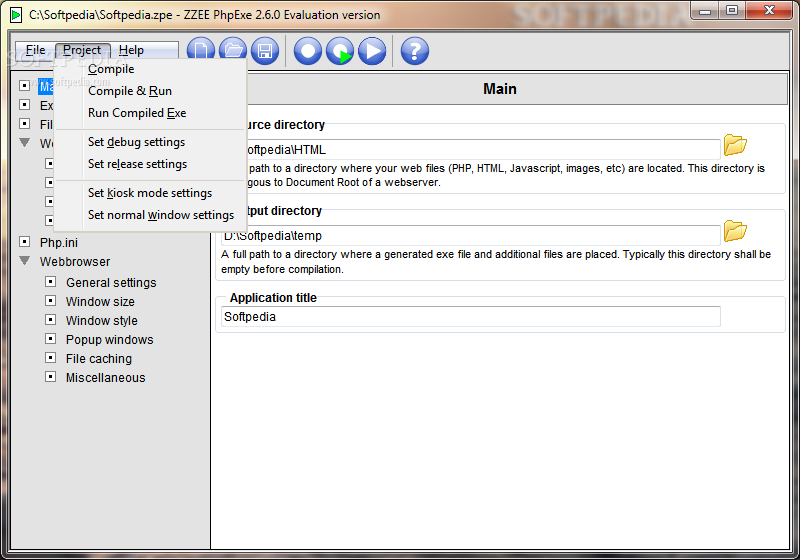
Task: Open Miscellaneous tree item
Action: click(x=105, y=378)
